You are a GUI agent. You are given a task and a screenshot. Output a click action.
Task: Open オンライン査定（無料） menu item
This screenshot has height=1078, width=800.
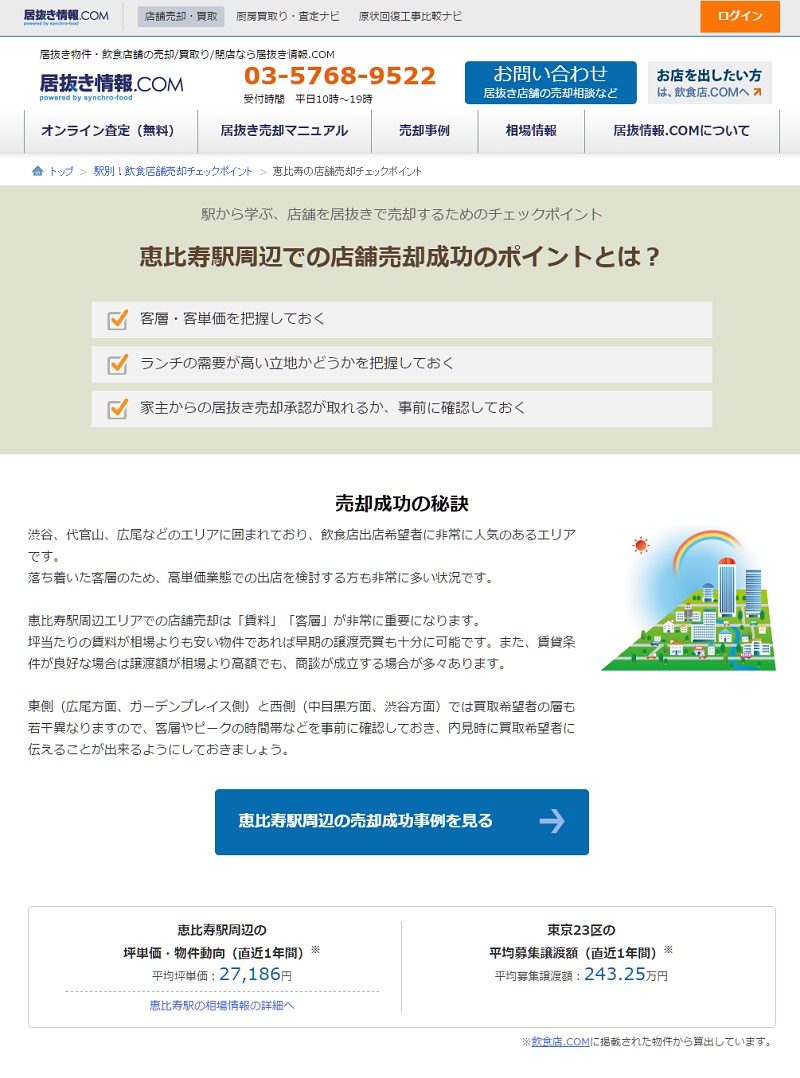click(108, 131)
